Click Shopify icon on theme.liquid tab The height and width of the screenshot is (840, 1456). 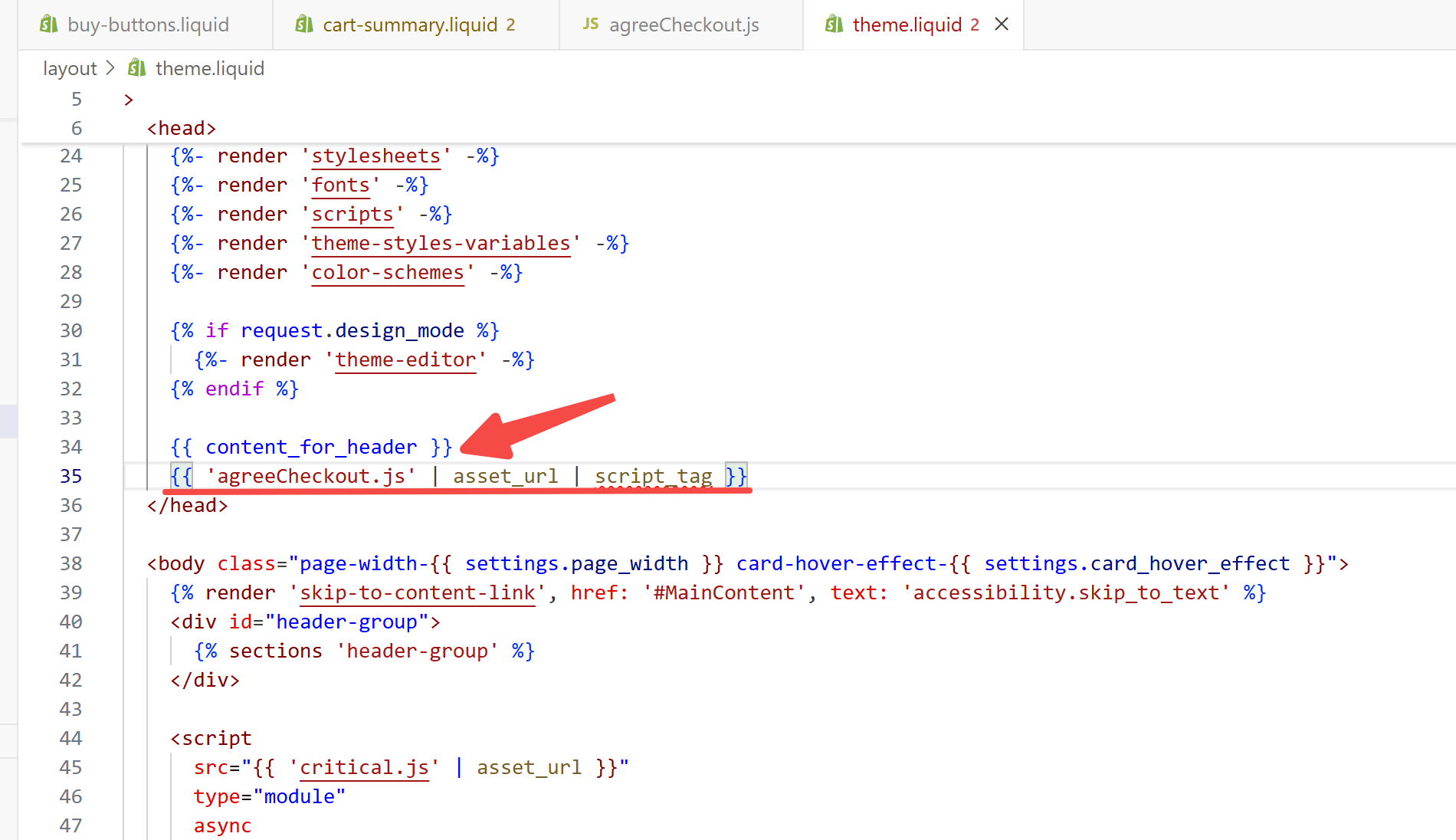834,25
